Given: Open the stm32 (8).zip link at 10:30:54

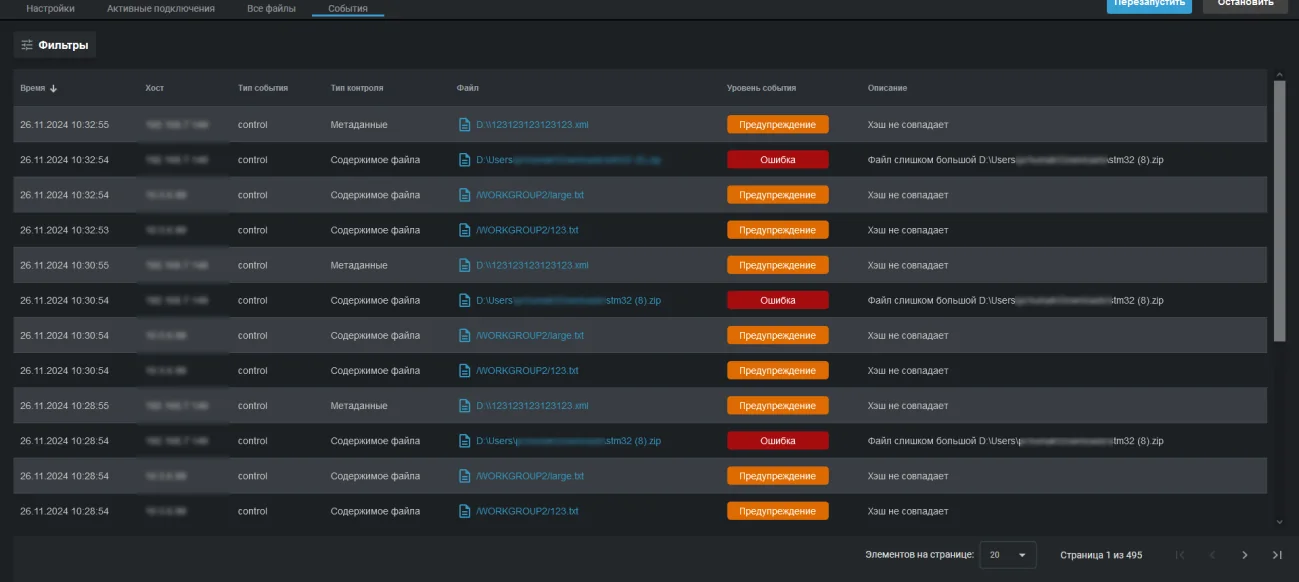Looking at the screenshot, I should pyautogui.click(x=568, y=300).
